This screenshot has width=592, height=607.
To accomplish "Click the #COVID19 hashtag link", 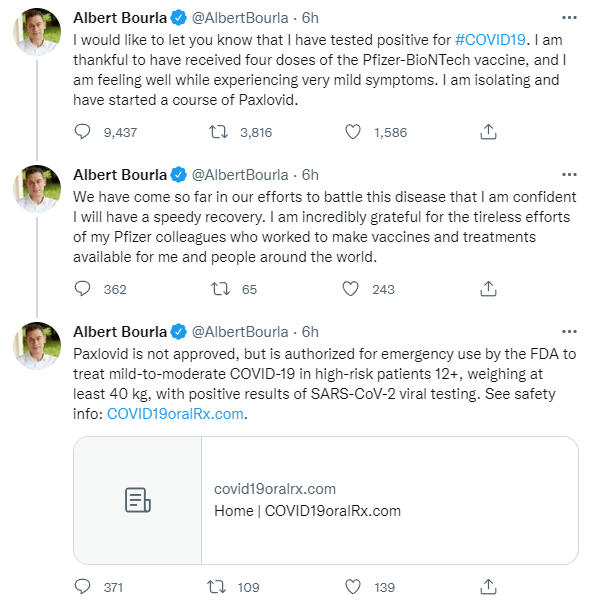I will pos(490,40).
